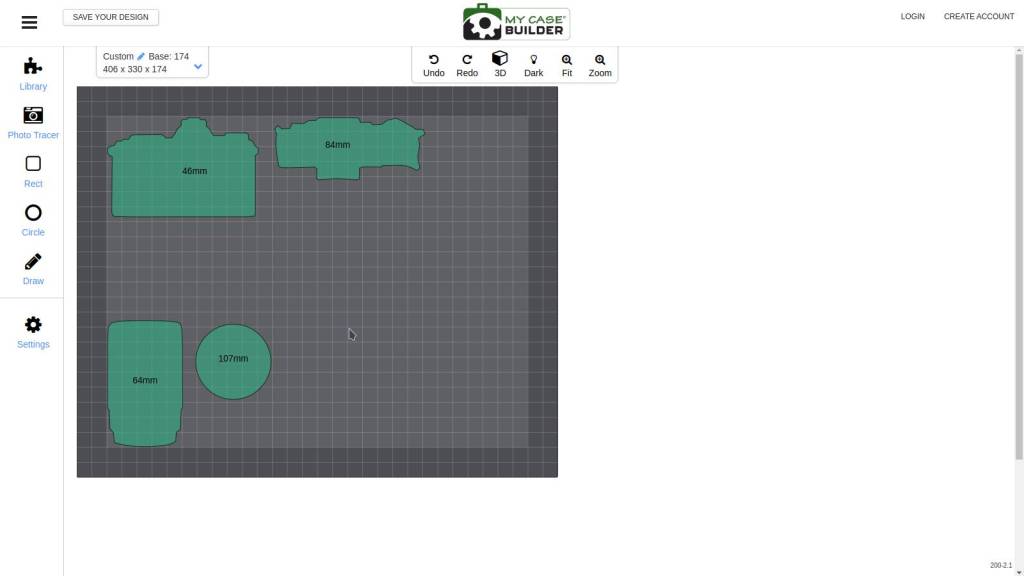Switch to 3D view
Screen dimensions: 1024x576
click(500, 65)
